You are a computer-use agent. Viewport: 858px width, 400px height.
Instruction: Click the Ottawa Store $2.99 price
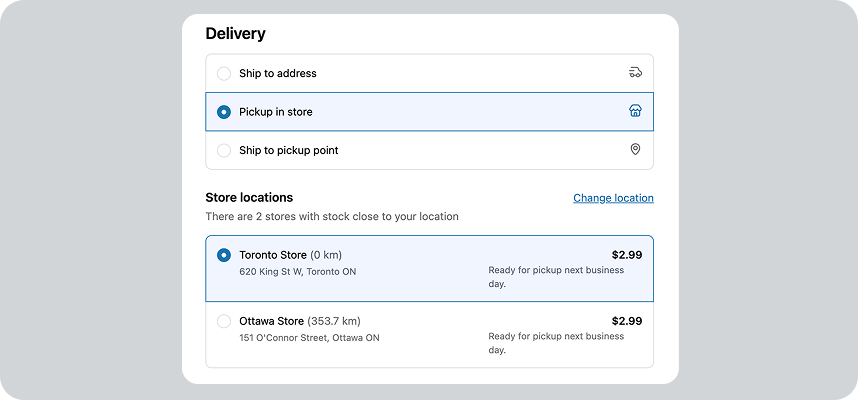tap(627, 321)
